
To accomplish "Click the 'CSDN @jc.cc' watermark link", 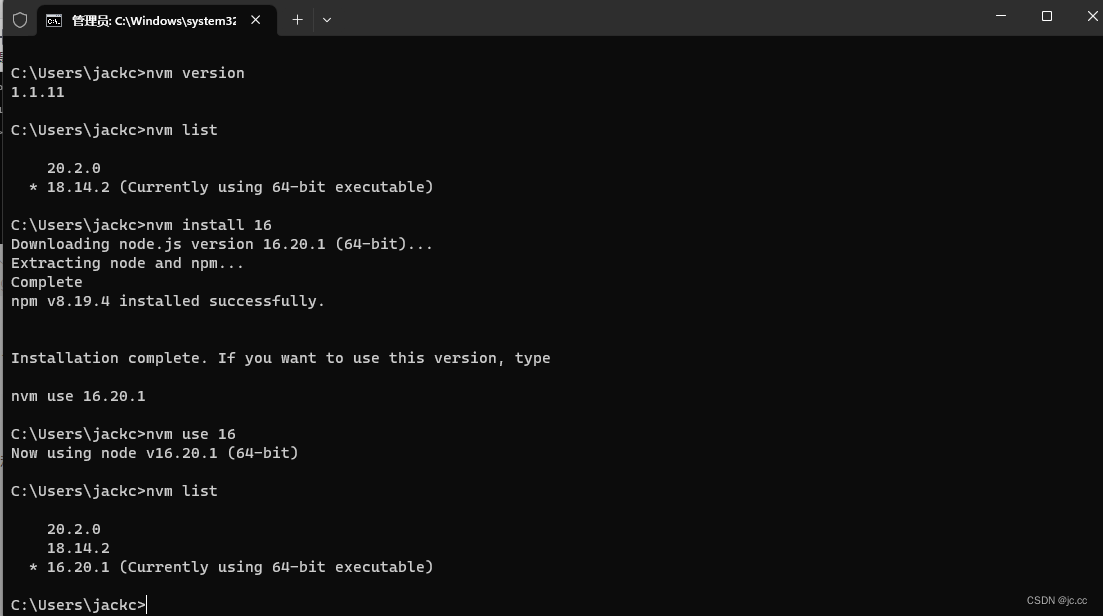I will [1055, 600].
